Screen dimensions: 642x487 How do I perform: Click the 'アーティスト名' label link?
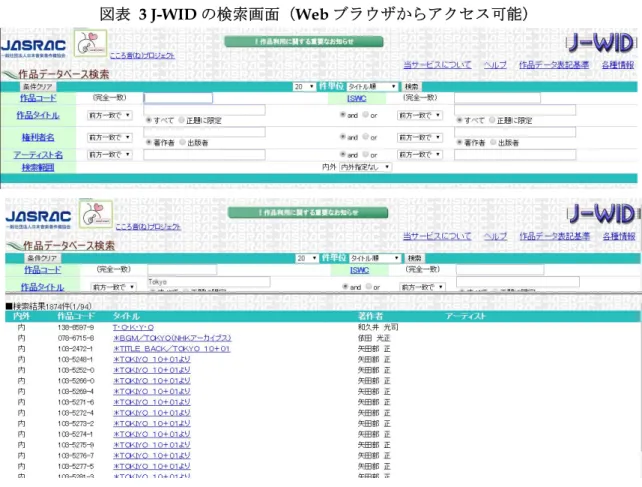[x=38, y=155]
